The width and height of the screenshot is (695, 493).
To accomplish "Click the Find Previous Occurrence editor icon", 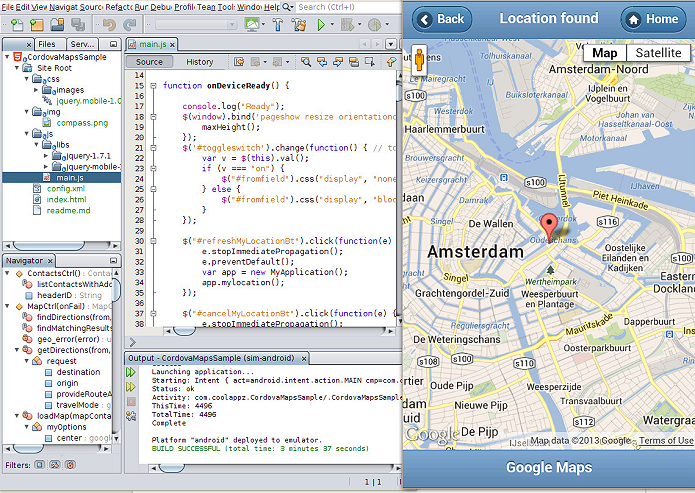I will 322,62.
